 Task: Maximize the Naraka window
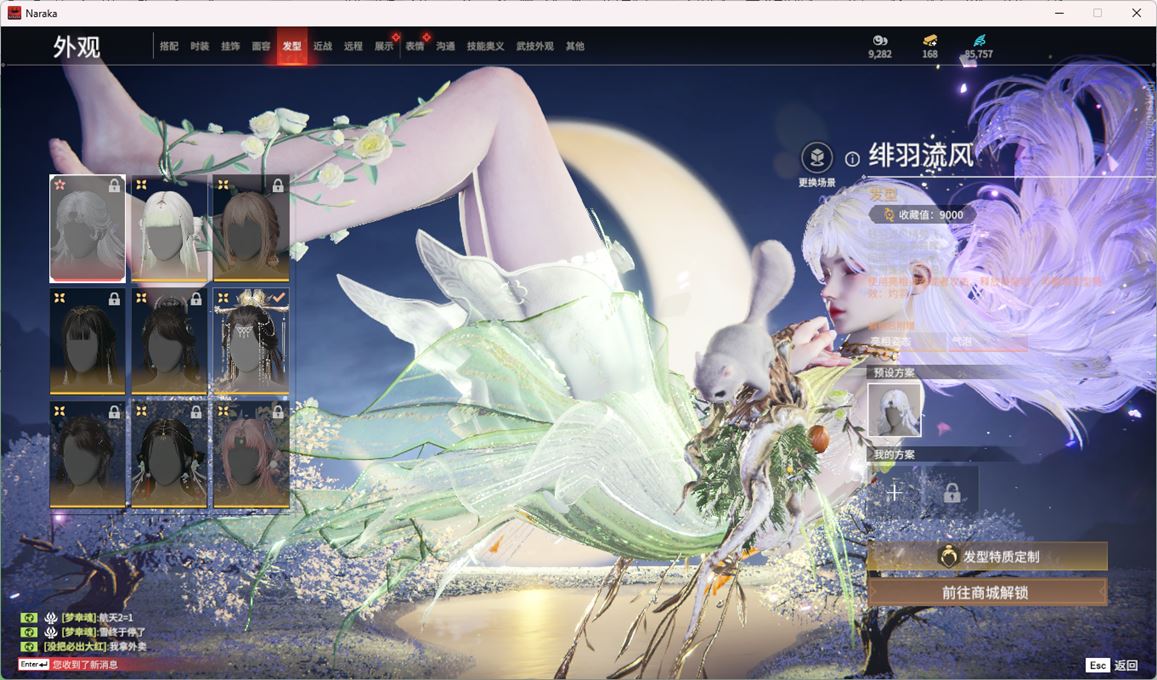1098,13
